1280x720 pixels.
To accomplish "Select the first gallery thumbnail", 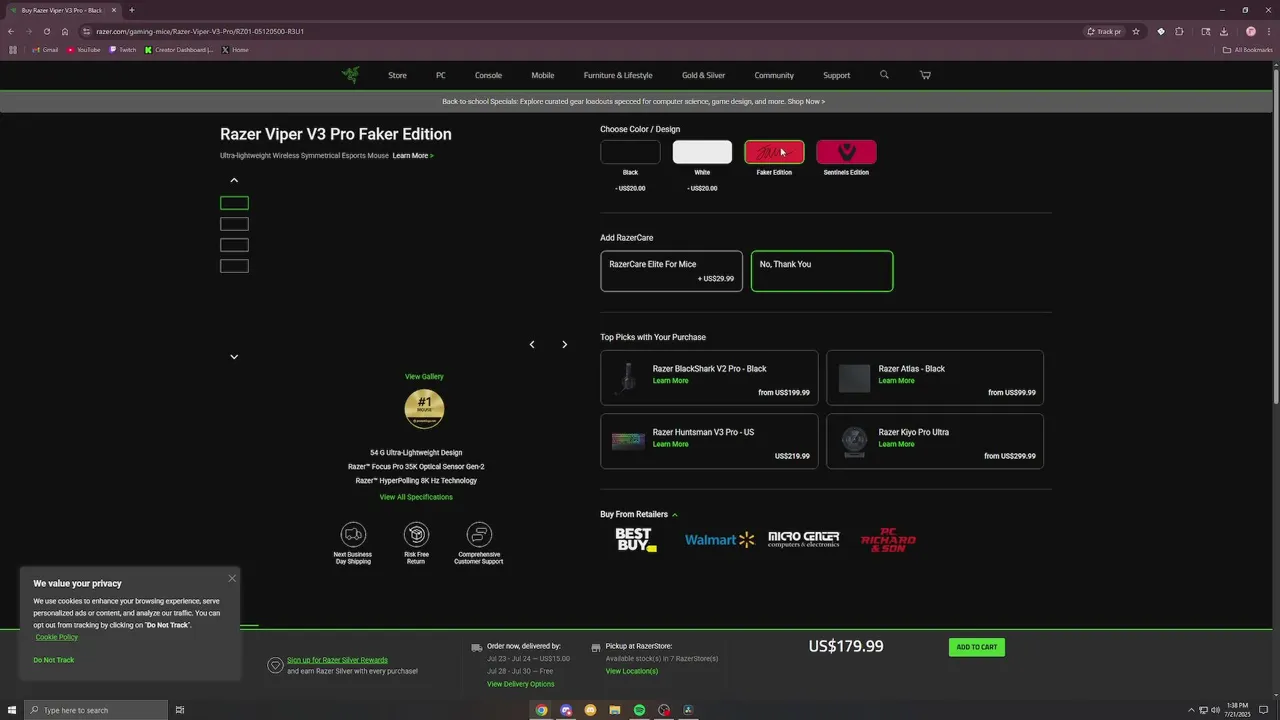I will 234,203.
